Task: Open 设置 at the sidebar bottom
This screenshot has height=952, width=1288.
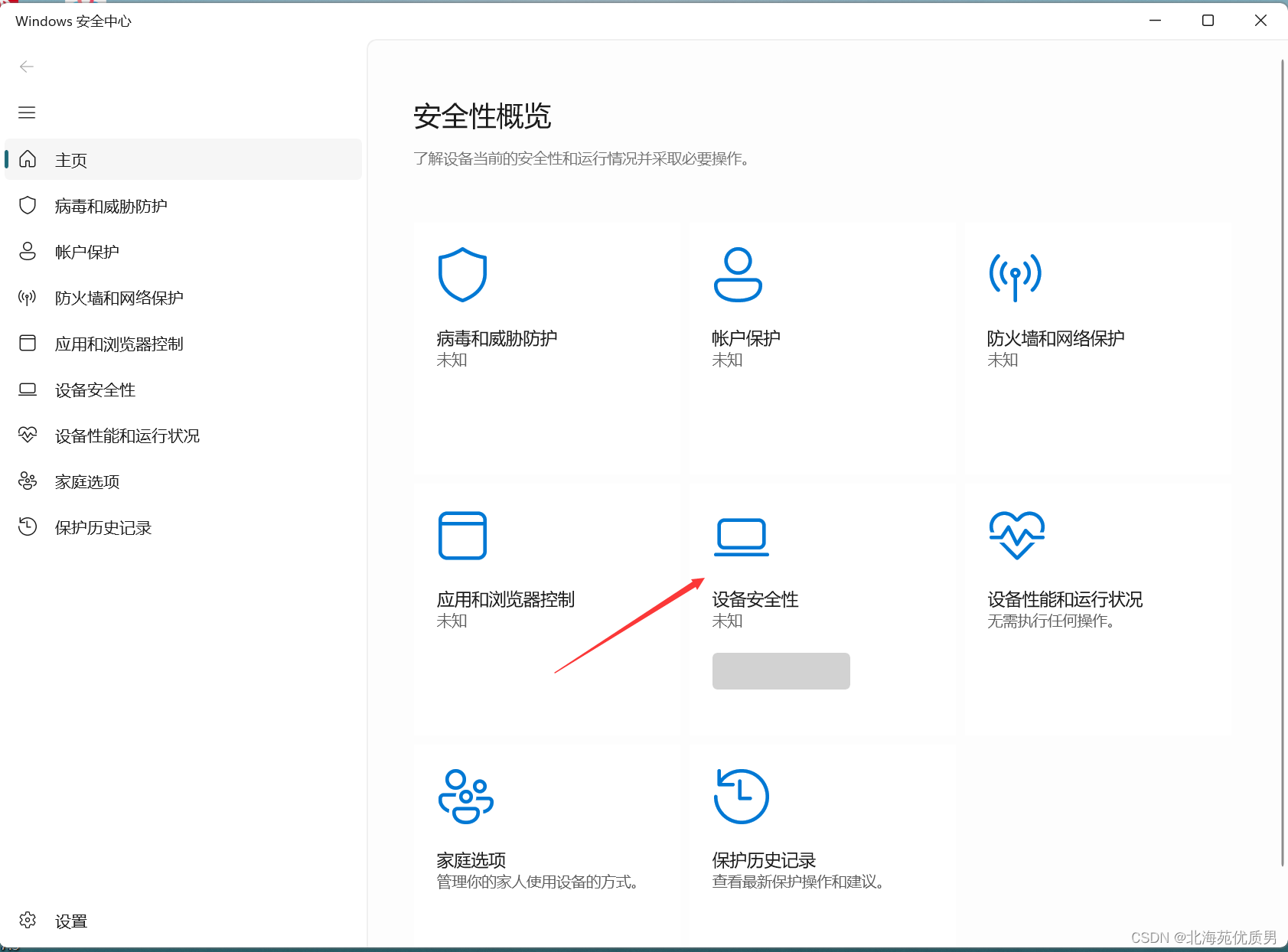Action: coord(183,921)
